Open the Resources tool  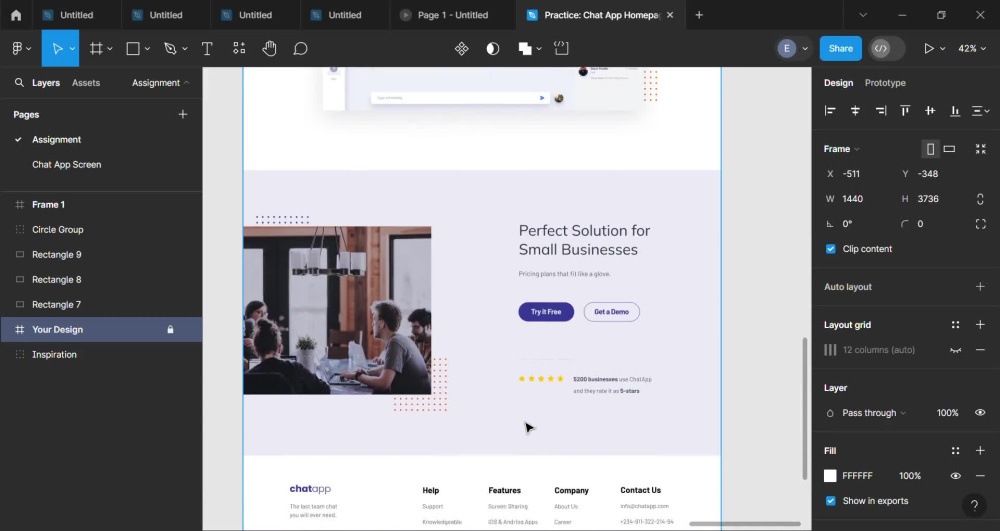click(239, 48)
